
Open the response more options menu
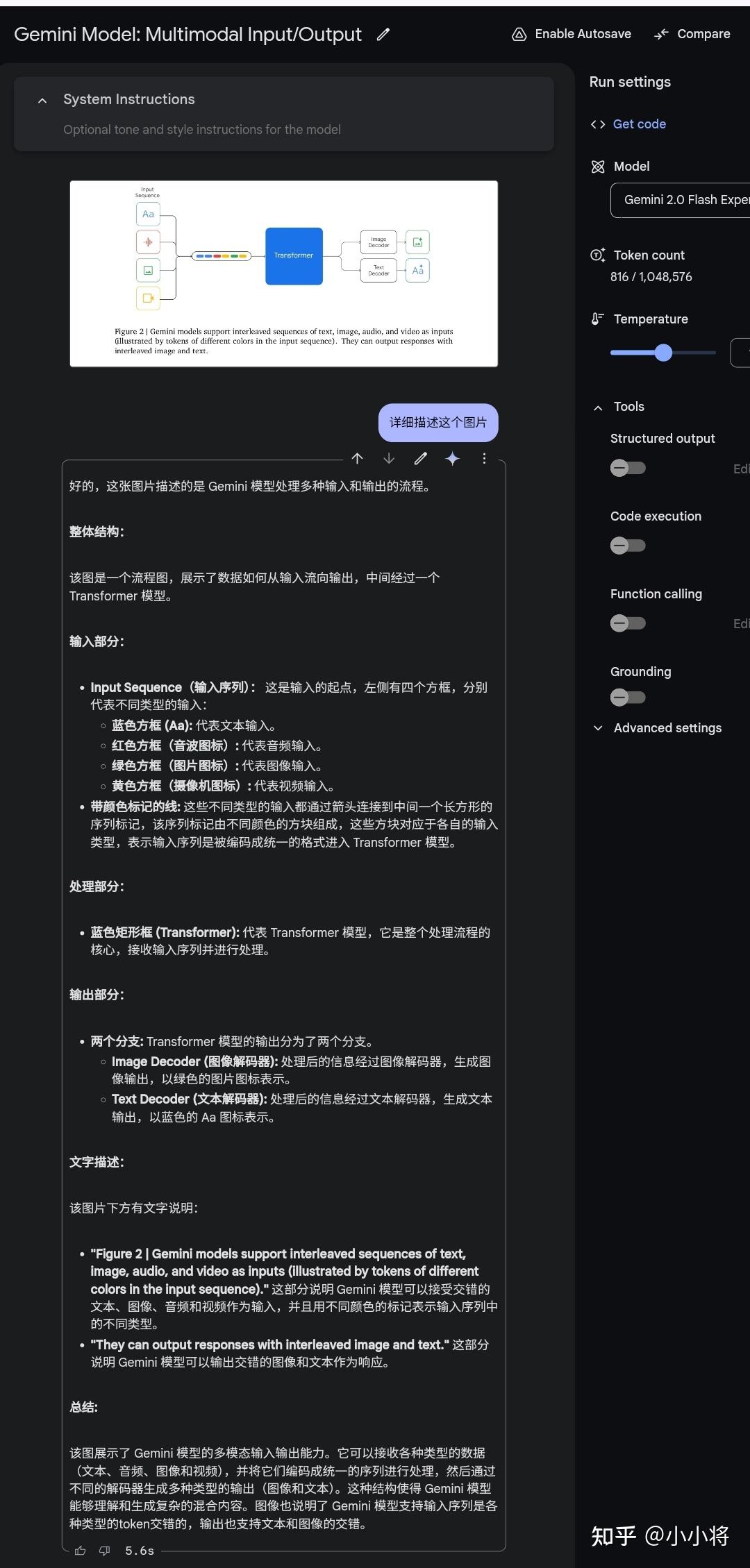tap(484, 458)
